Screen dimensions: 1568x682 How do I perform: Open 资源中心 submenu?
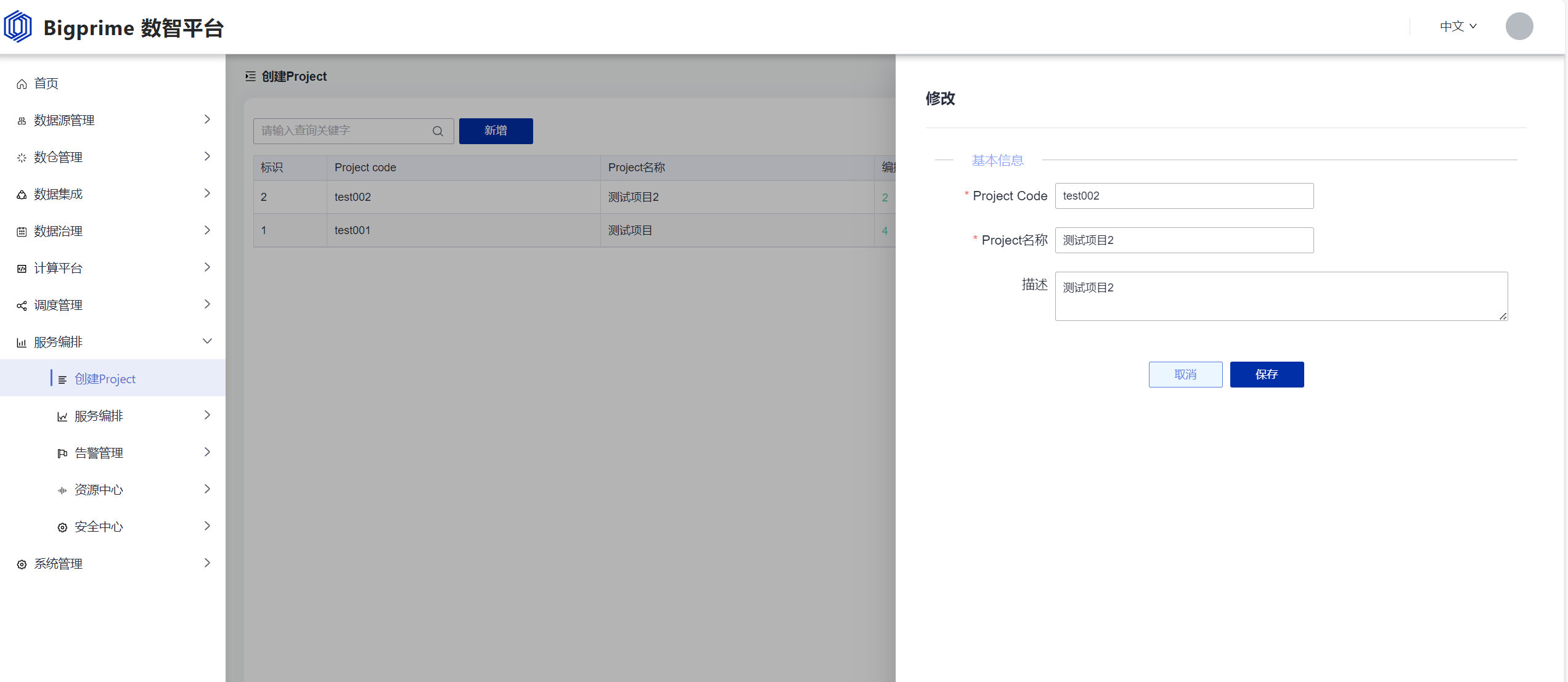(113, 490)
